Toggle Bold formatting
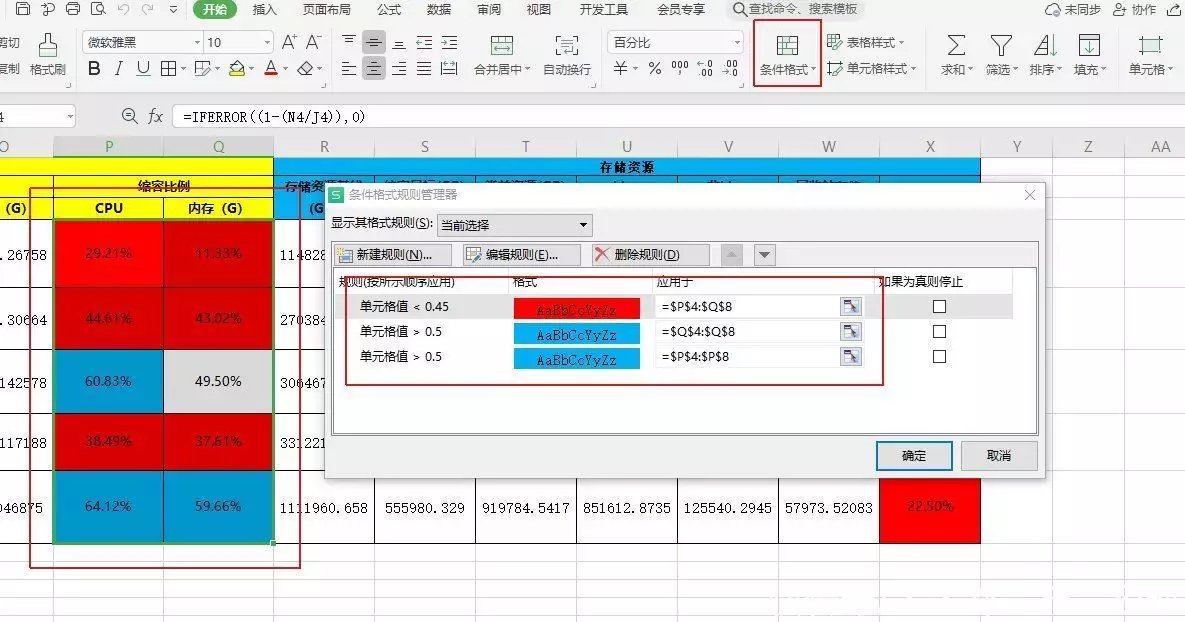 (x=94, y=69)
